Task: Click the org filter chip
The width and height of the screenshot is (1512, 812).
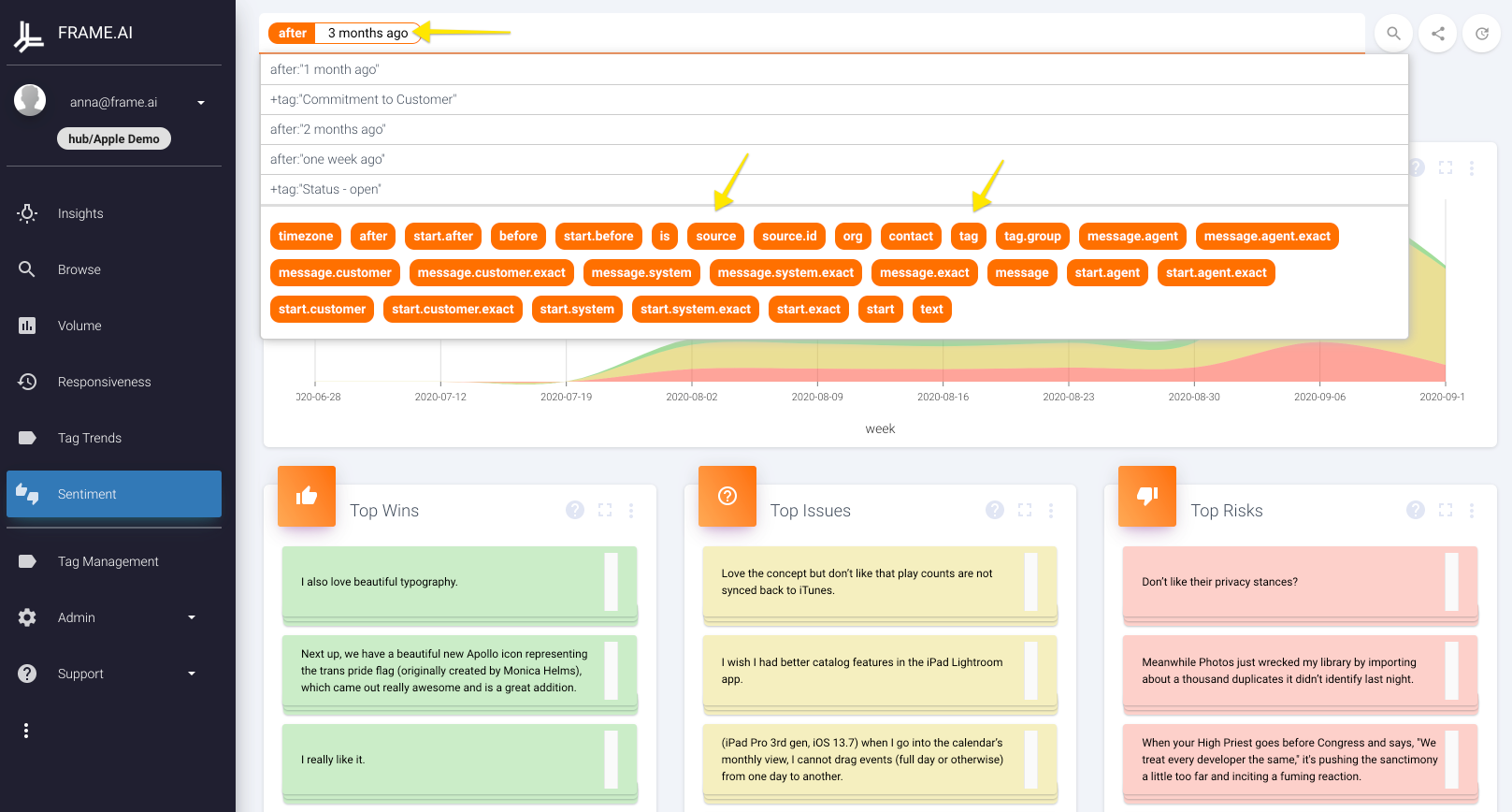Action: tap(853, 236)
